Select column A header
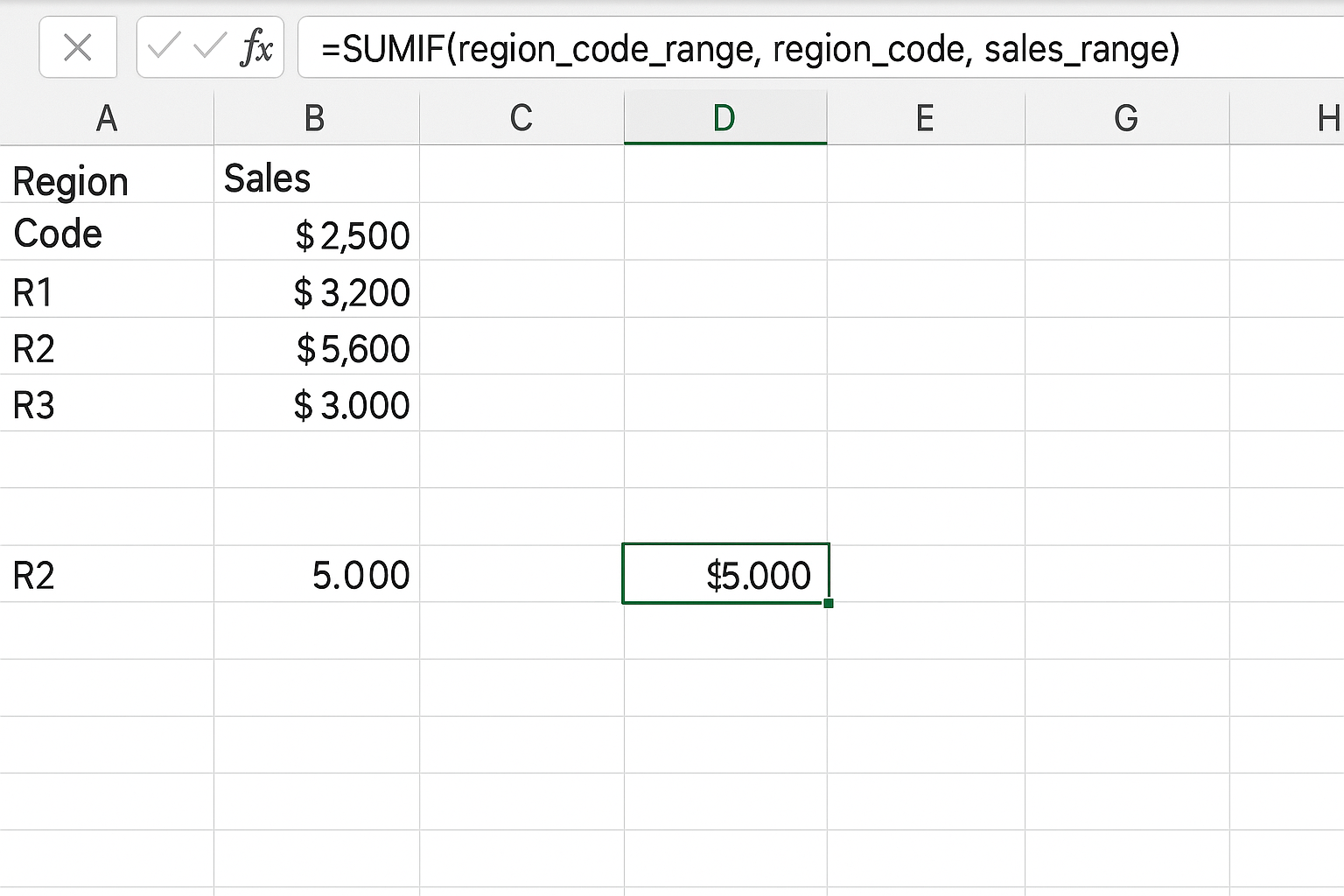1344x896 pixels. tap(107, 118)
